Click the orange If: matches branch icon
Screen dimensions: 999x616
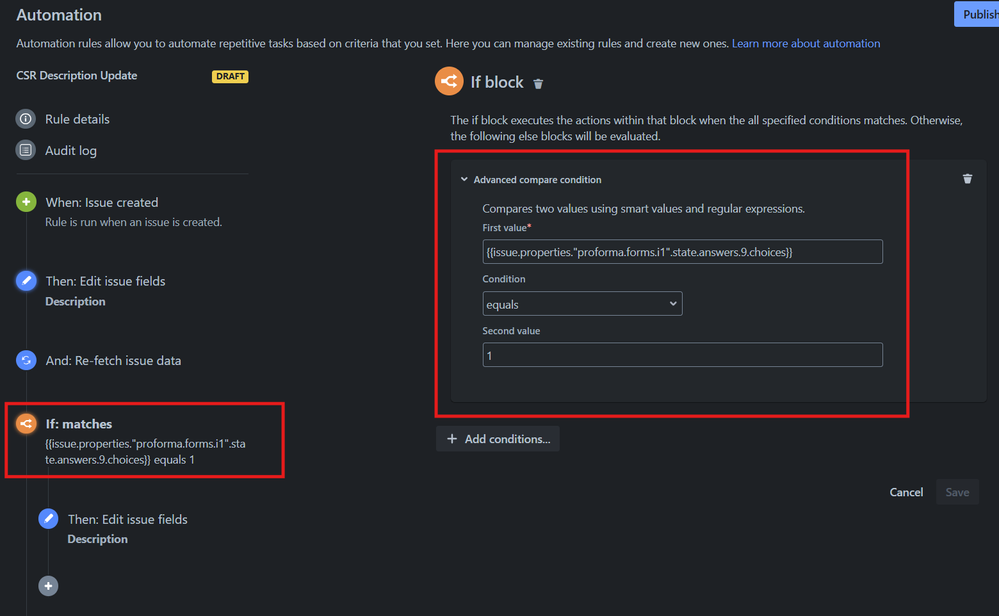(x=26, y=424)
